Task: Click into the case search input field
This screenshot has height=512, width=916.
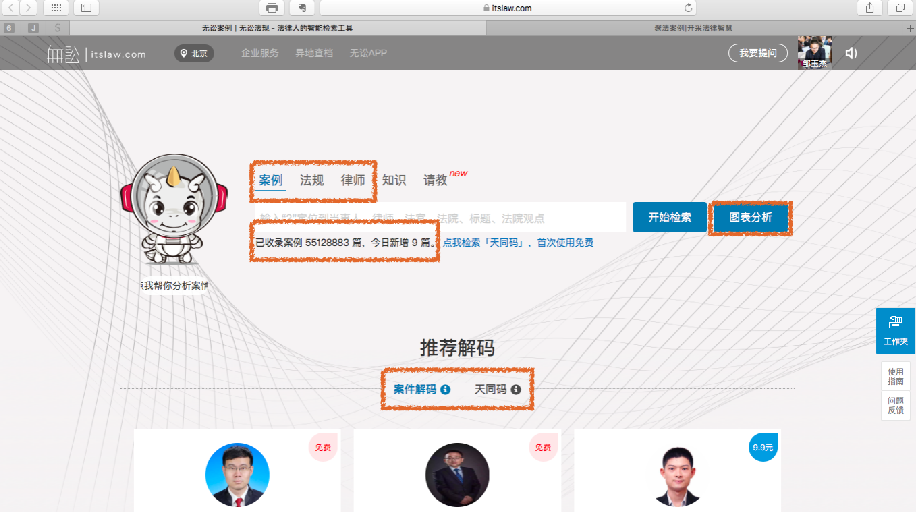Action: tap(440, 217)
